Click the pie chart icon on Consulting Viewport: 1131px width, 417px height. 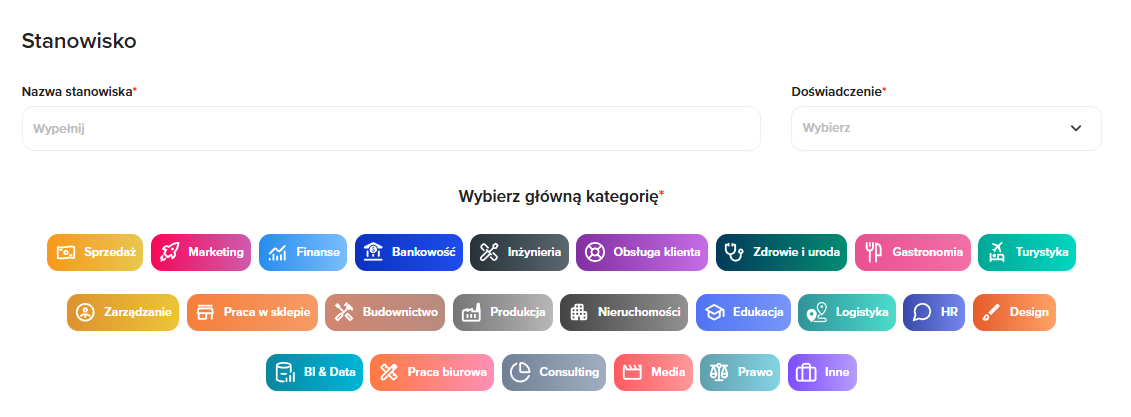(x=520, y=373)
